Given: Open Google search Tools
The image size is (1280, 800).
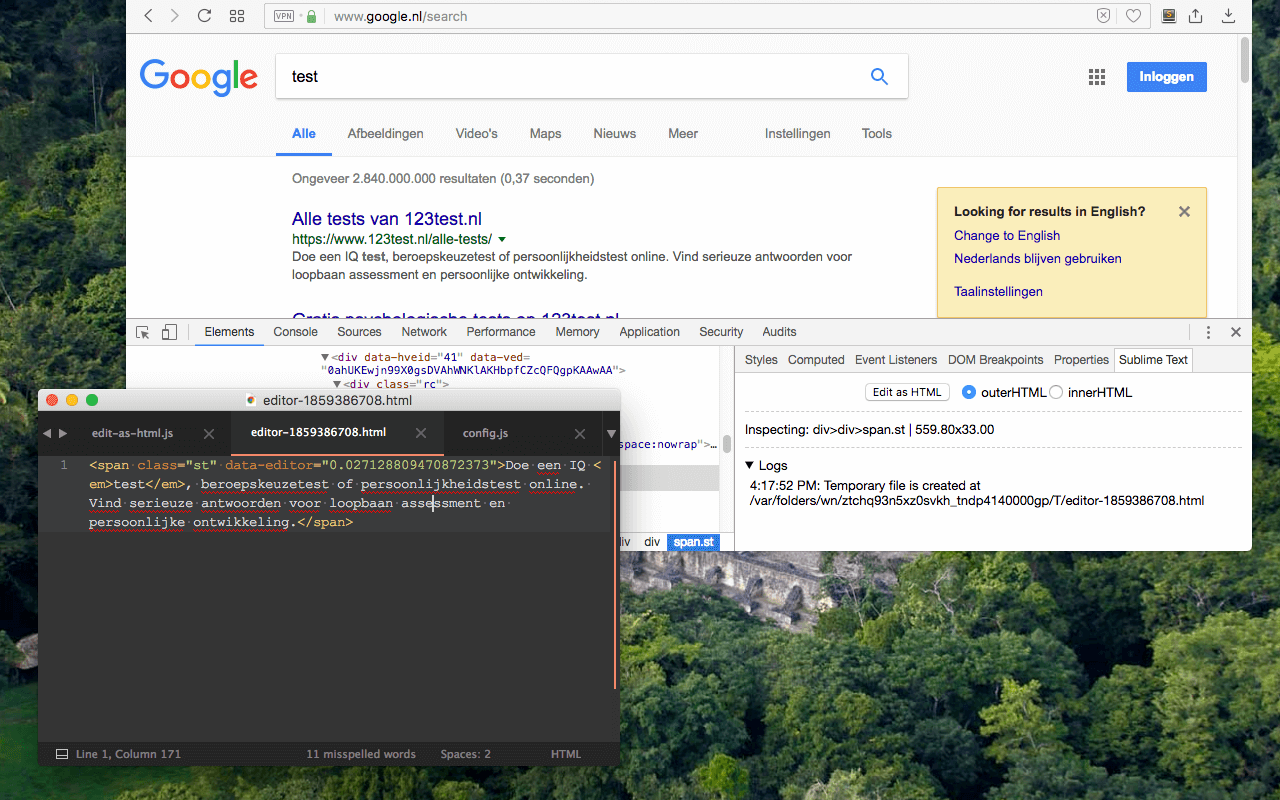Looking at the screenshot, I should pyautogui.click(x=877, y=134).
